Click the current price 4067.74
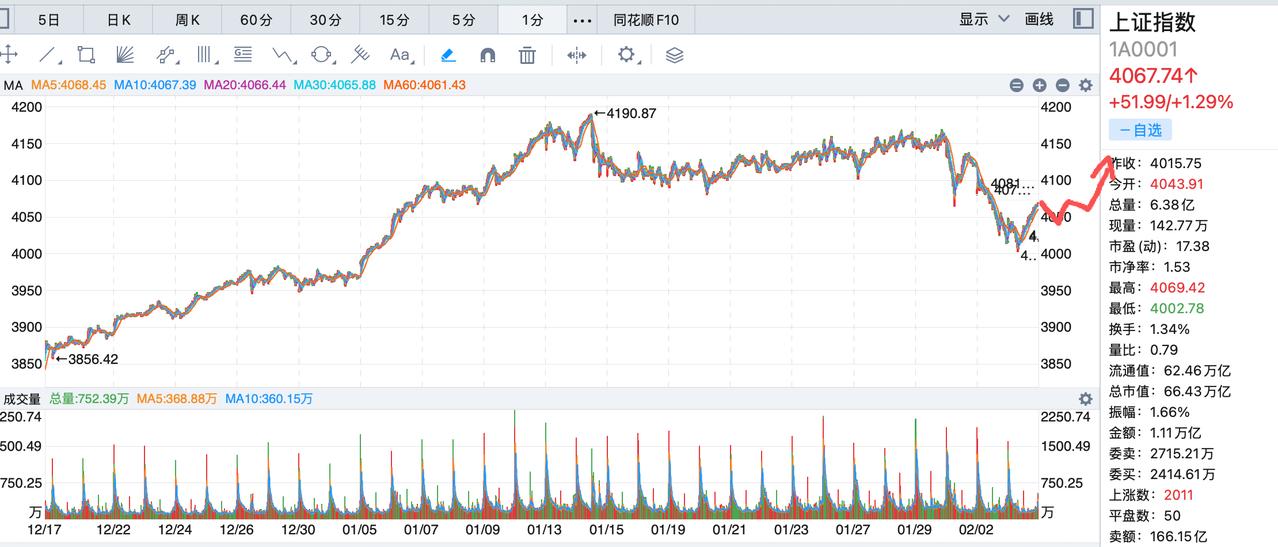The width and height of the screenshot is (1278, 547). (x=1155, y=76)
